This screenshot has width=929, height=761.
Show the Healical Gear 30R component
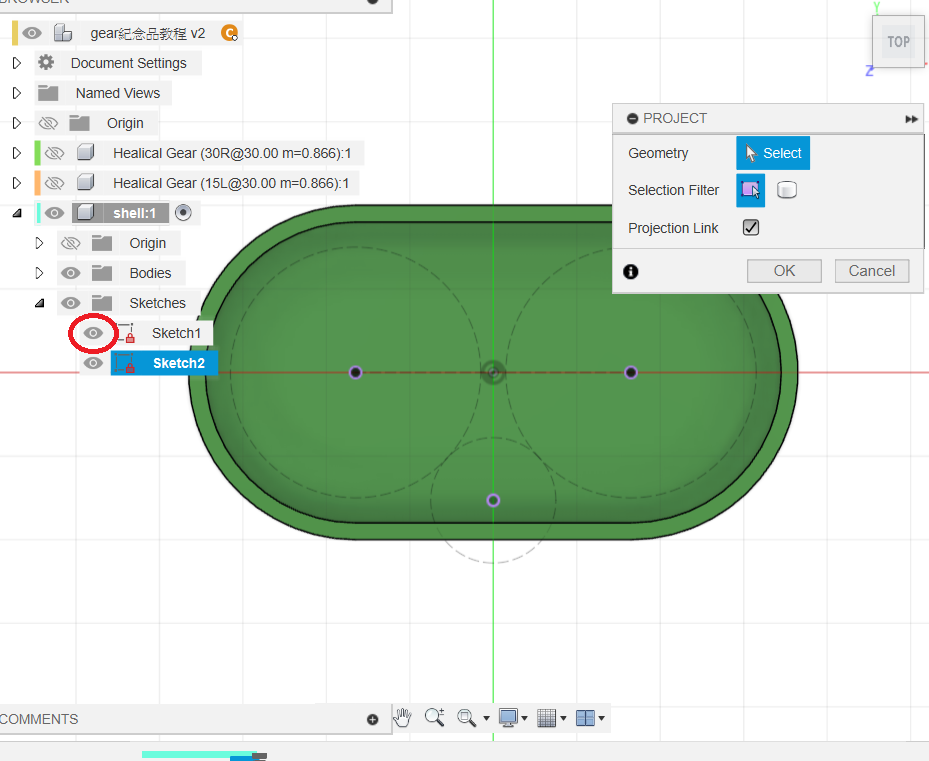(x=55, y=153)
